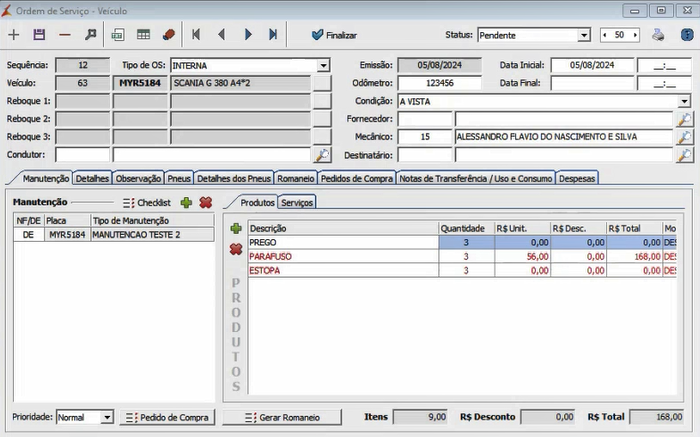700x437 pixels.
Task: Click the R$ Total column header
Action: (634, 229)
